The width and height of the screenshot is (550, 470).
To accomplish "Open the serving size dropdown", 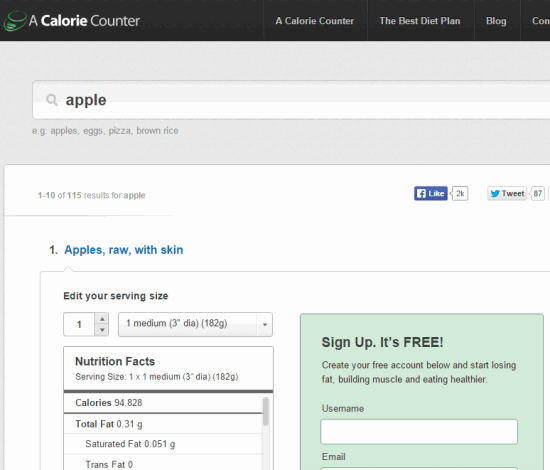I will coord(195,324).
